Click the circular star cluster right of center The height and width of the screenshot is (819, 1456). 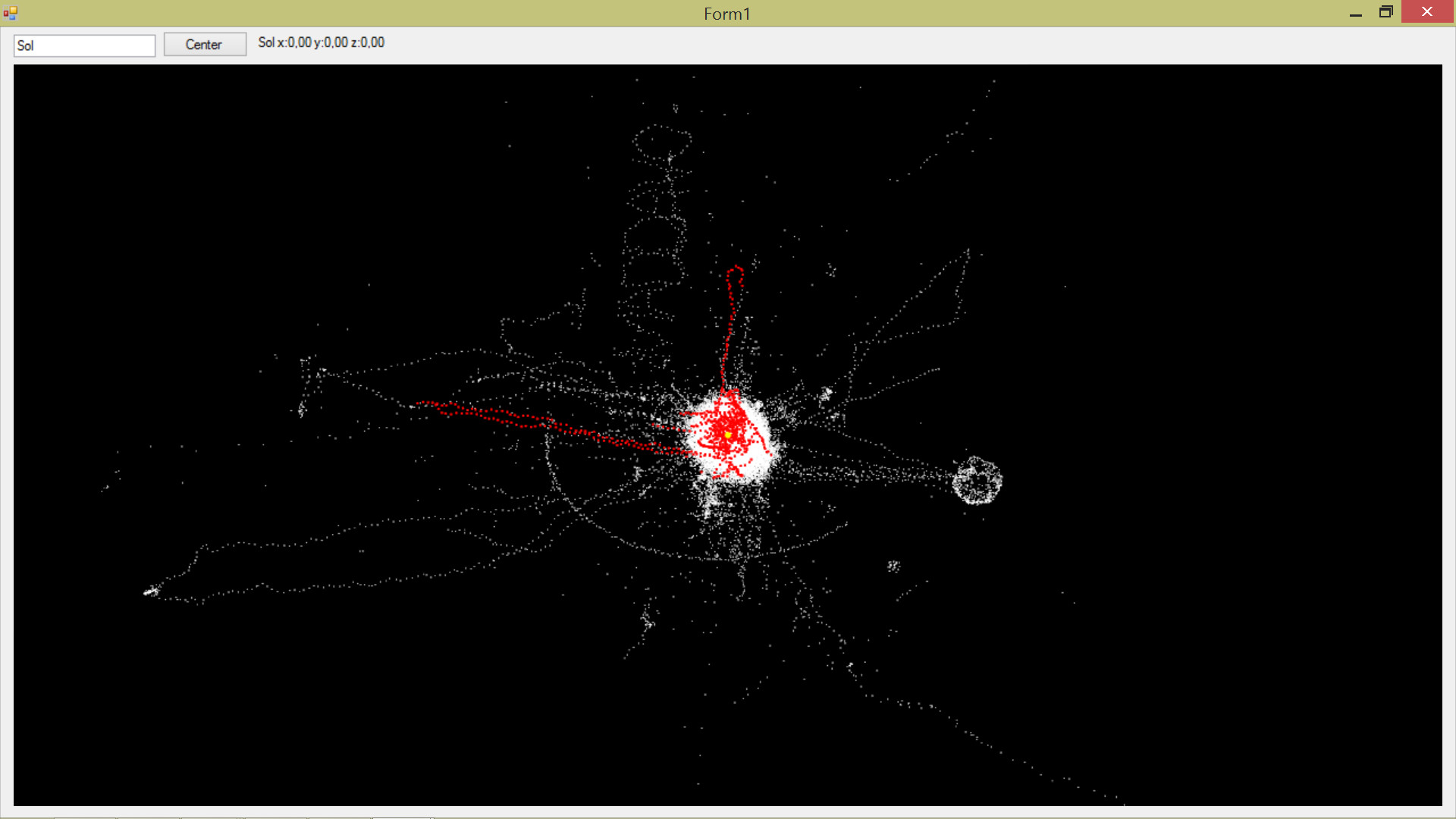(977, 481)
